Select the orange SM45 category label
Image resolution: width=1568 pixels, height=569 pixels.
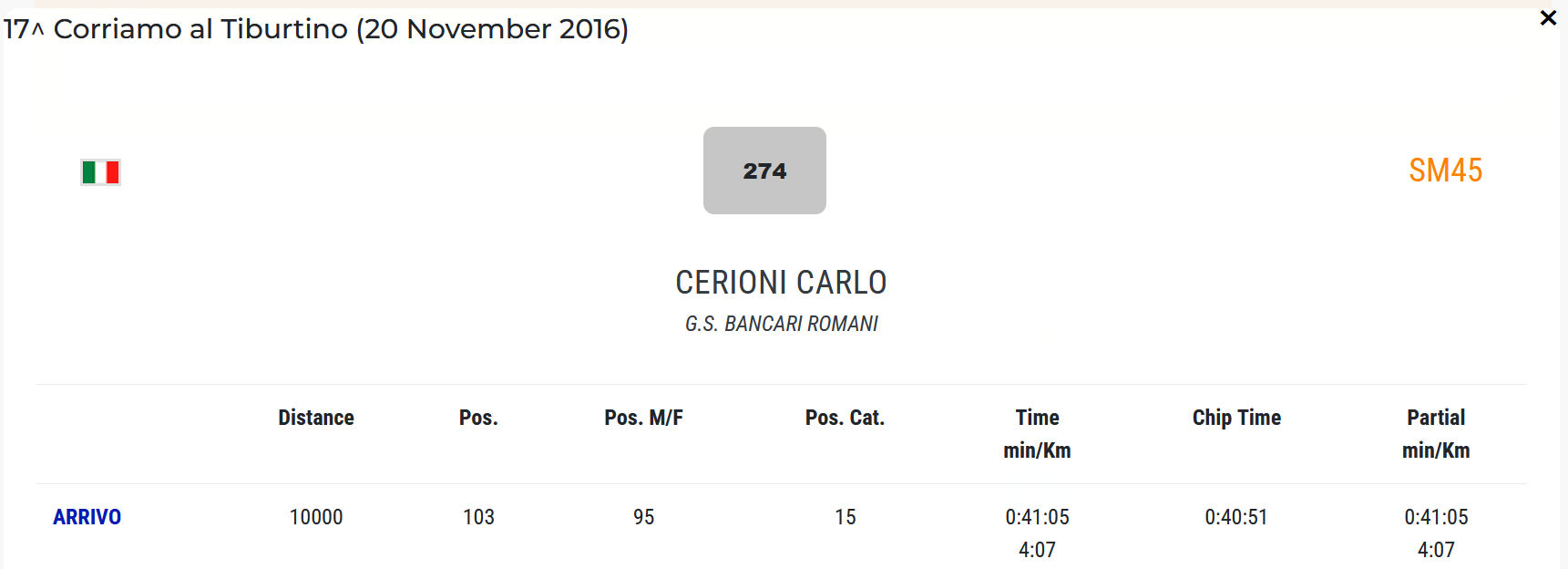point(1445,171)
